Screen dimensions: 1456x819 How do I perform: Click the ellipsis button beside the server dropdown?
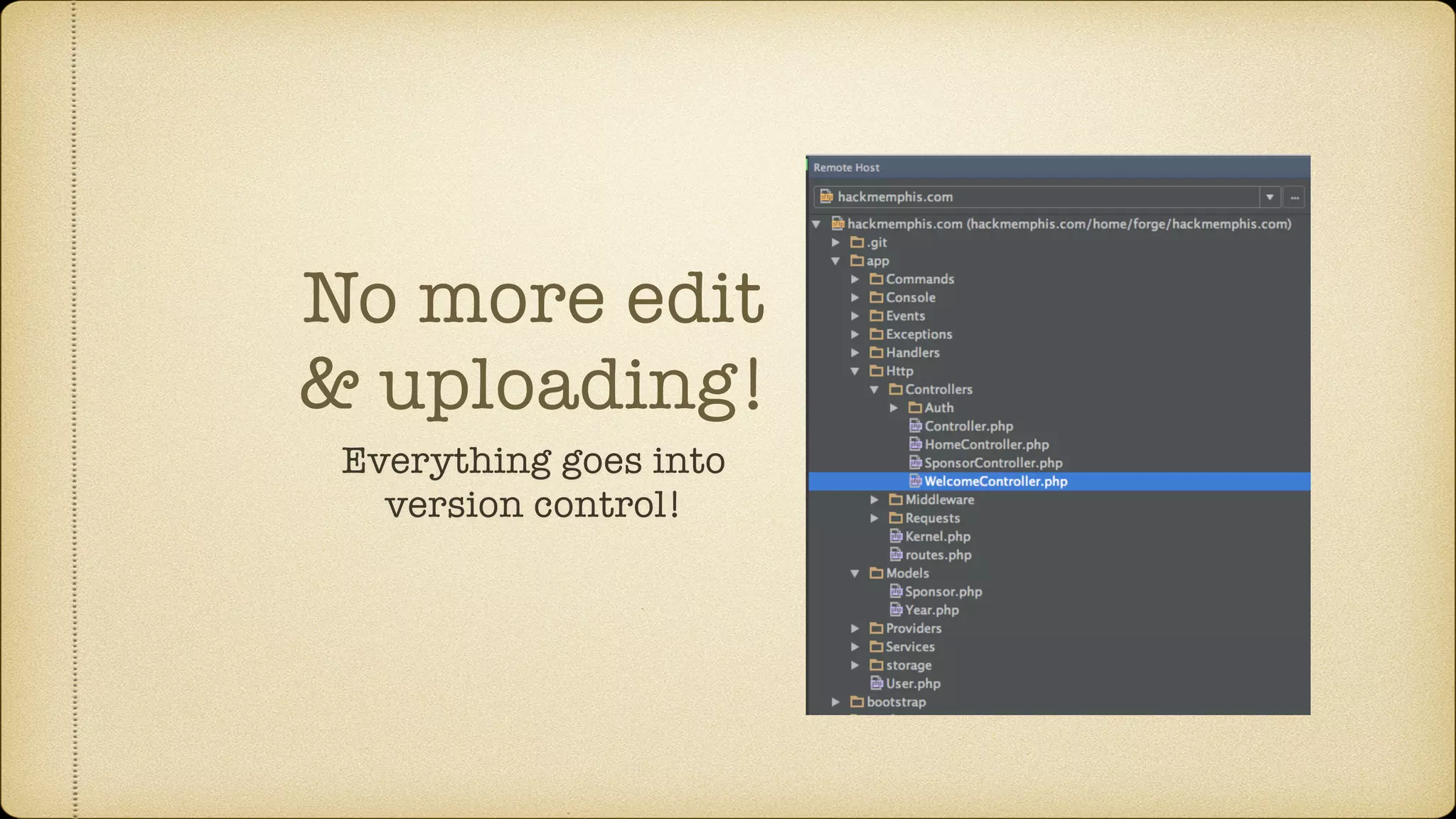point(1295,197)
